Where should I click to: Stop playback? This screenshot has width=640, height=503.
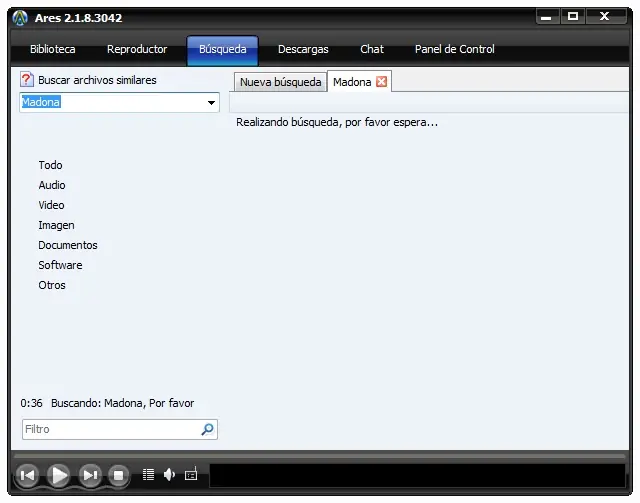coord(118,475)
